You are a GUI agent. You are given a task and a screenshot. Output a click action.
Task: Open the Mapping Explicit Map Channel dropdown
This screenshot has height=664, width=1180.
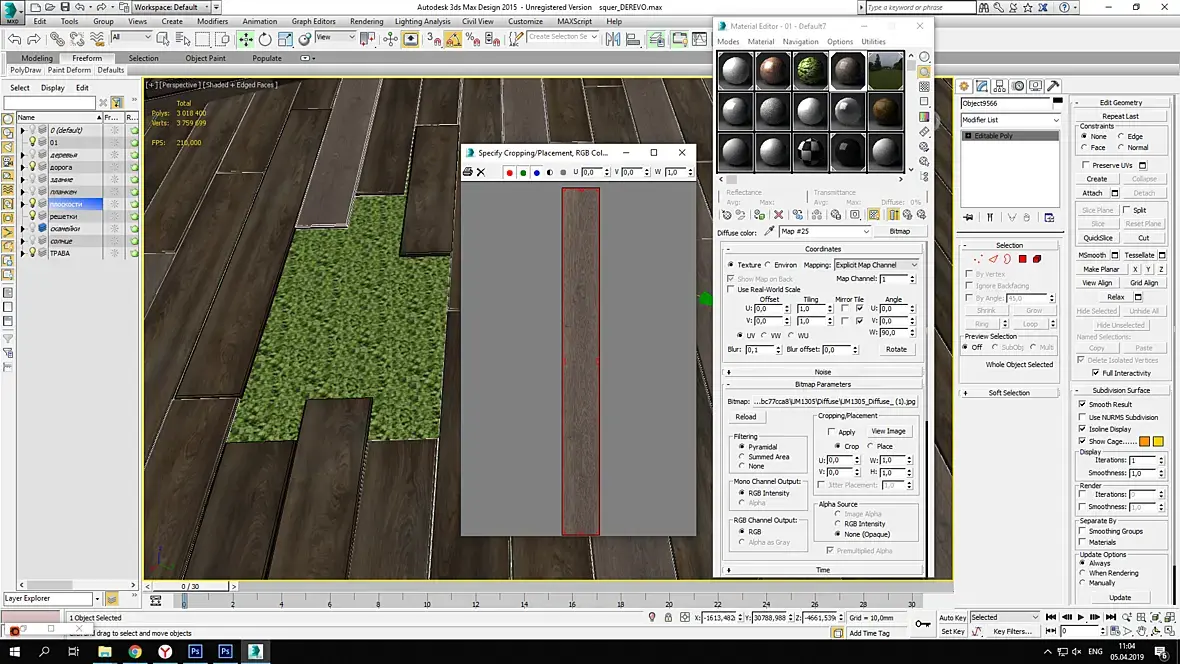click(x=876, y=265)
